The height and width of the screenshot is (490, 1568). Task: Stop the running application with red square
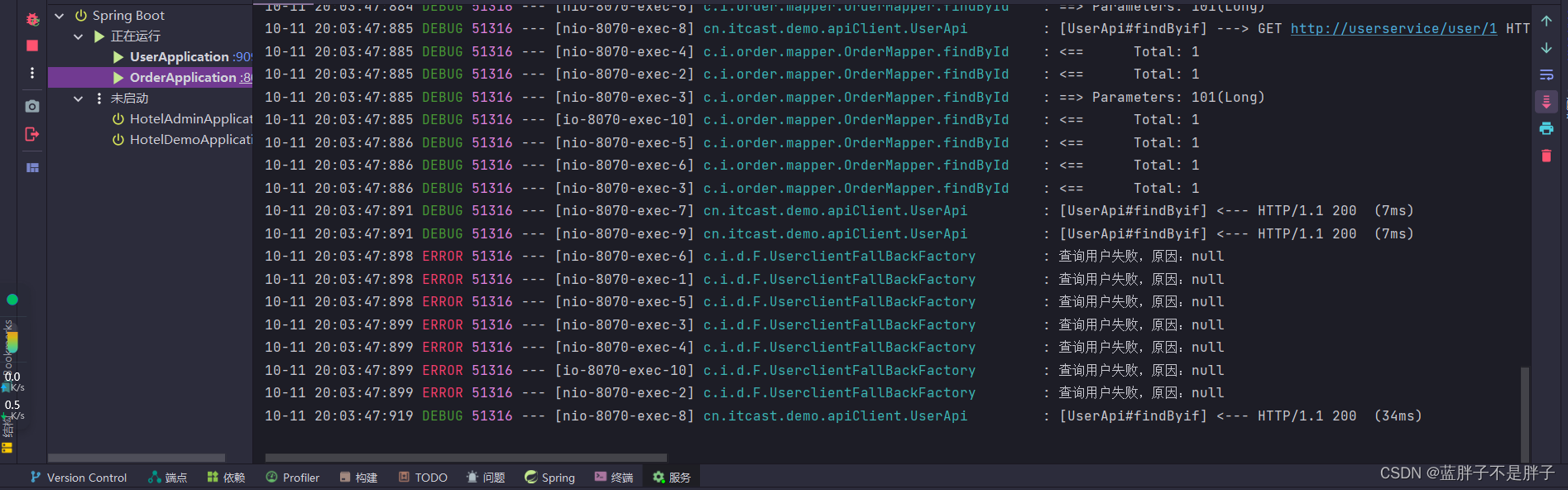pyautogui.click(x=32, y=46)
